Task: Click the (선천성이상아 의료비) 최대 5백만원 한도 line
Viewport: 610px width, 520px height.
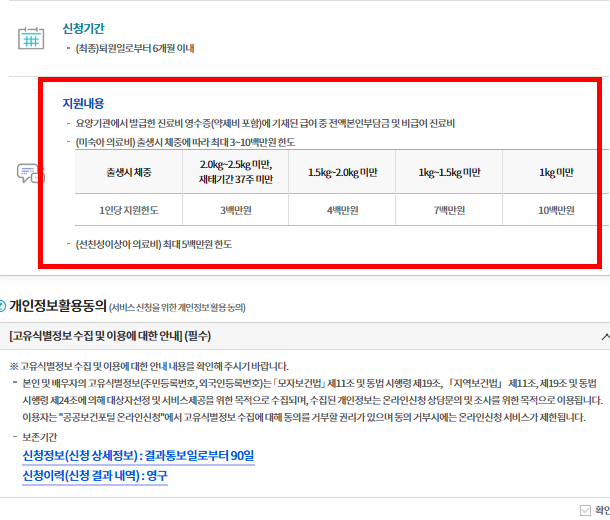Action: coord(154,244)
